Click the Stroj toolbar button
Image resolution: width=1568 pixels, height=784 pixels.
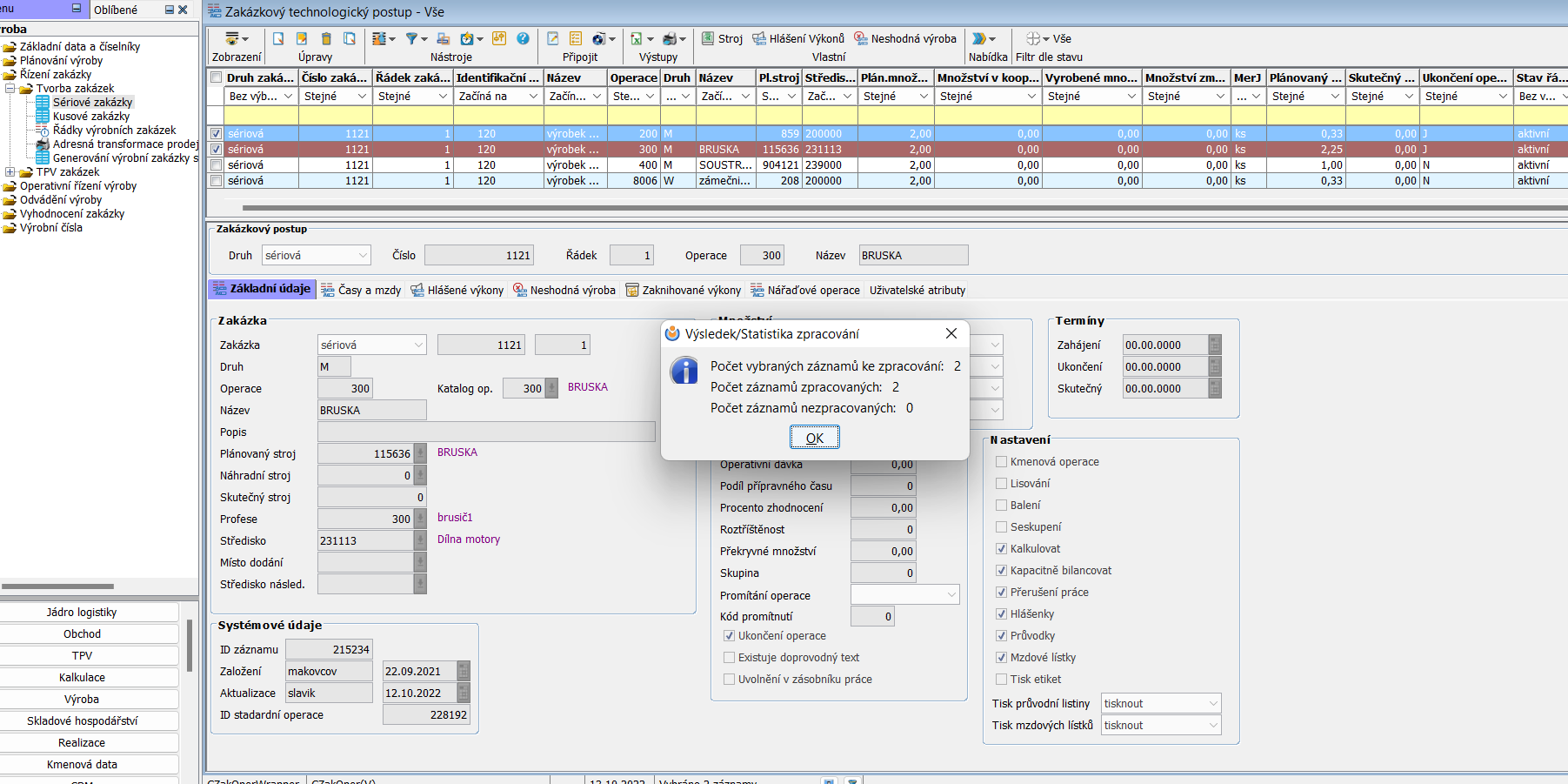pos(722,38)
